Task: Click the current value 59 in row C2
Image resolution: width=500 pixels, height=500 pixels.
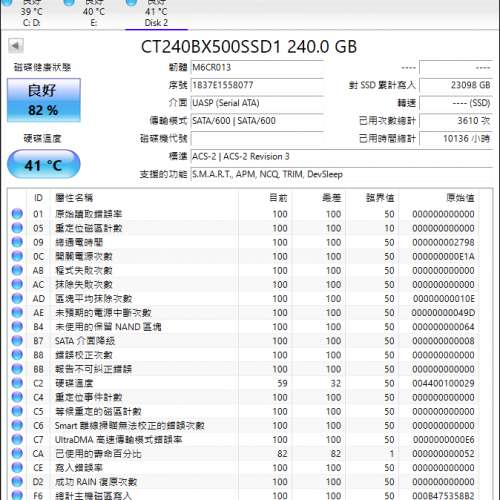Action: tap(282, 383)
